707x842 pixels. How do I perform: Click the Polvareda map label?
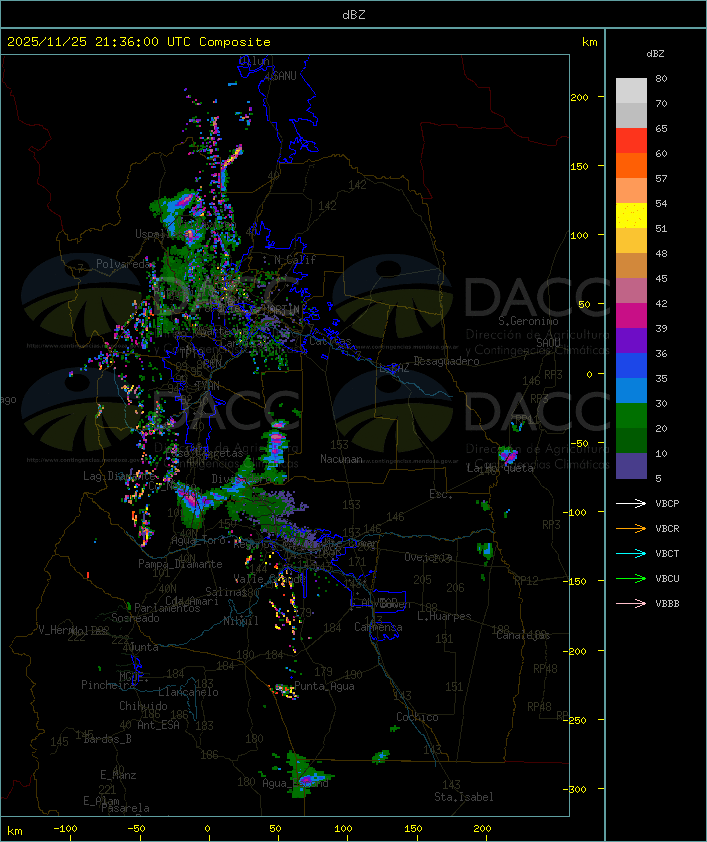click(123, 264)
